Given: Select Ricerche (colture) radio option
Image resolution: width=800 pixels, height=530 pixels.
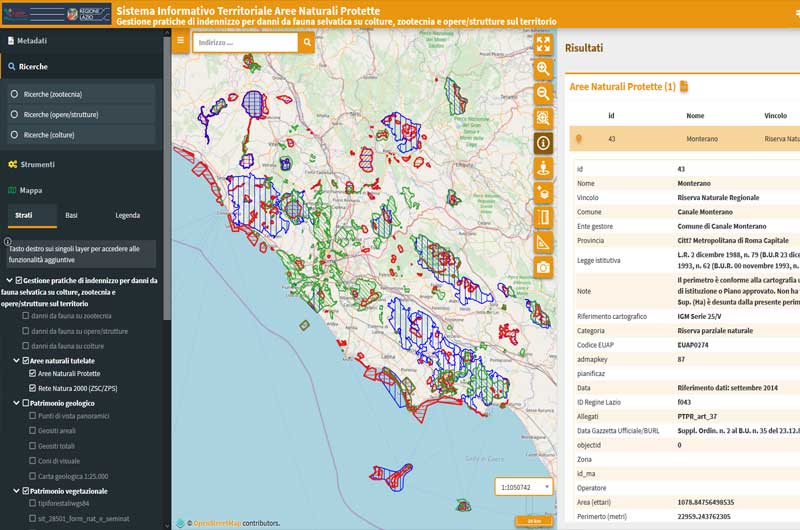Looking at the screenshot, I should 14,135.
